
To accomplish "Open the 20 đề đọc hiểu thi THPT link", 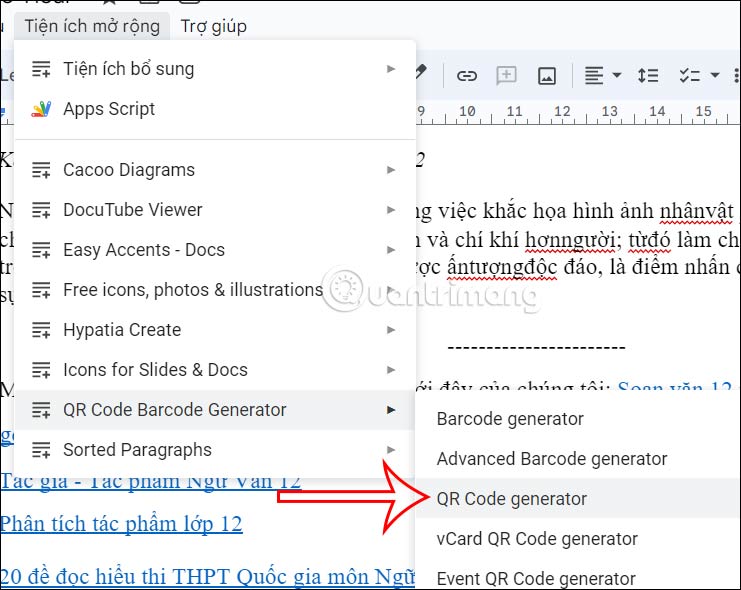I will point(207,576).
